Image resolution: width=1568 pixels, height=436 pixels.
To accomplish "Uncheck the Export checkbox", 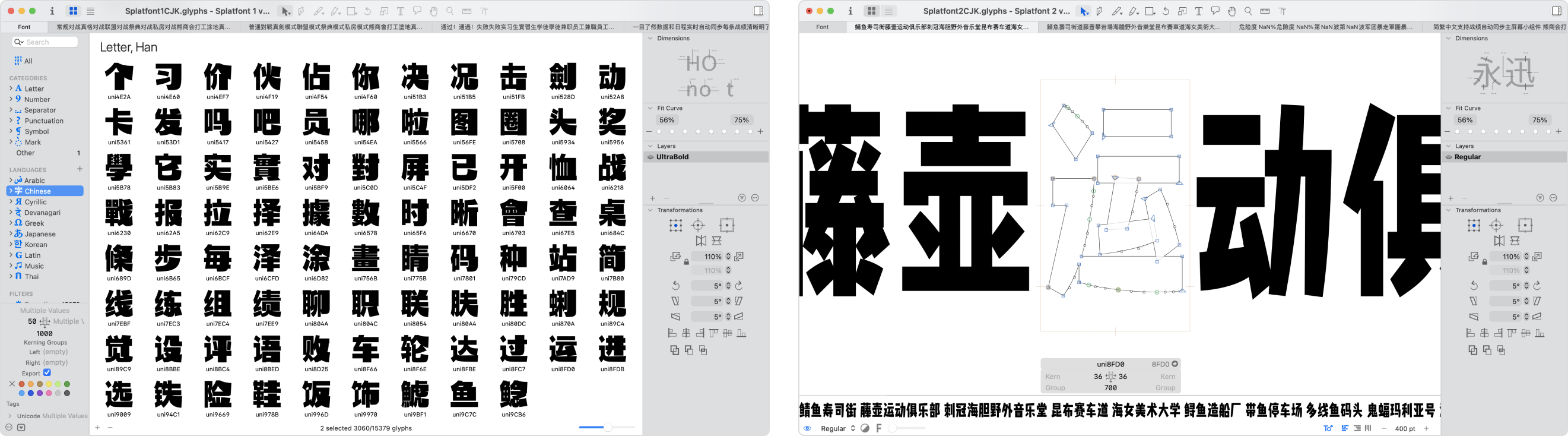I will [47, 372].
